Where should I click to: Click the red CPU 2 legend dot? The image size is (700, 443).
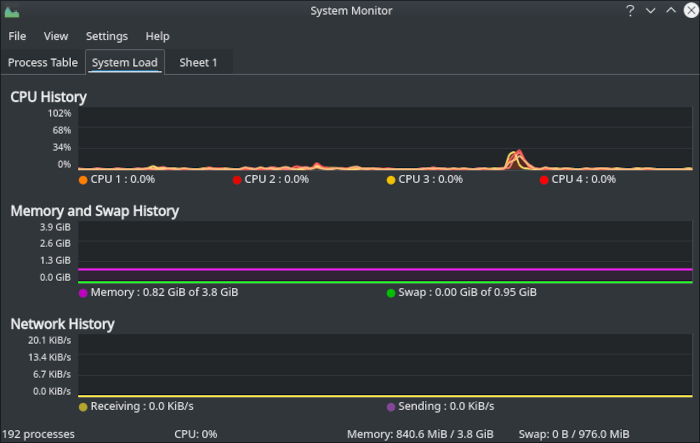[237, 180]
